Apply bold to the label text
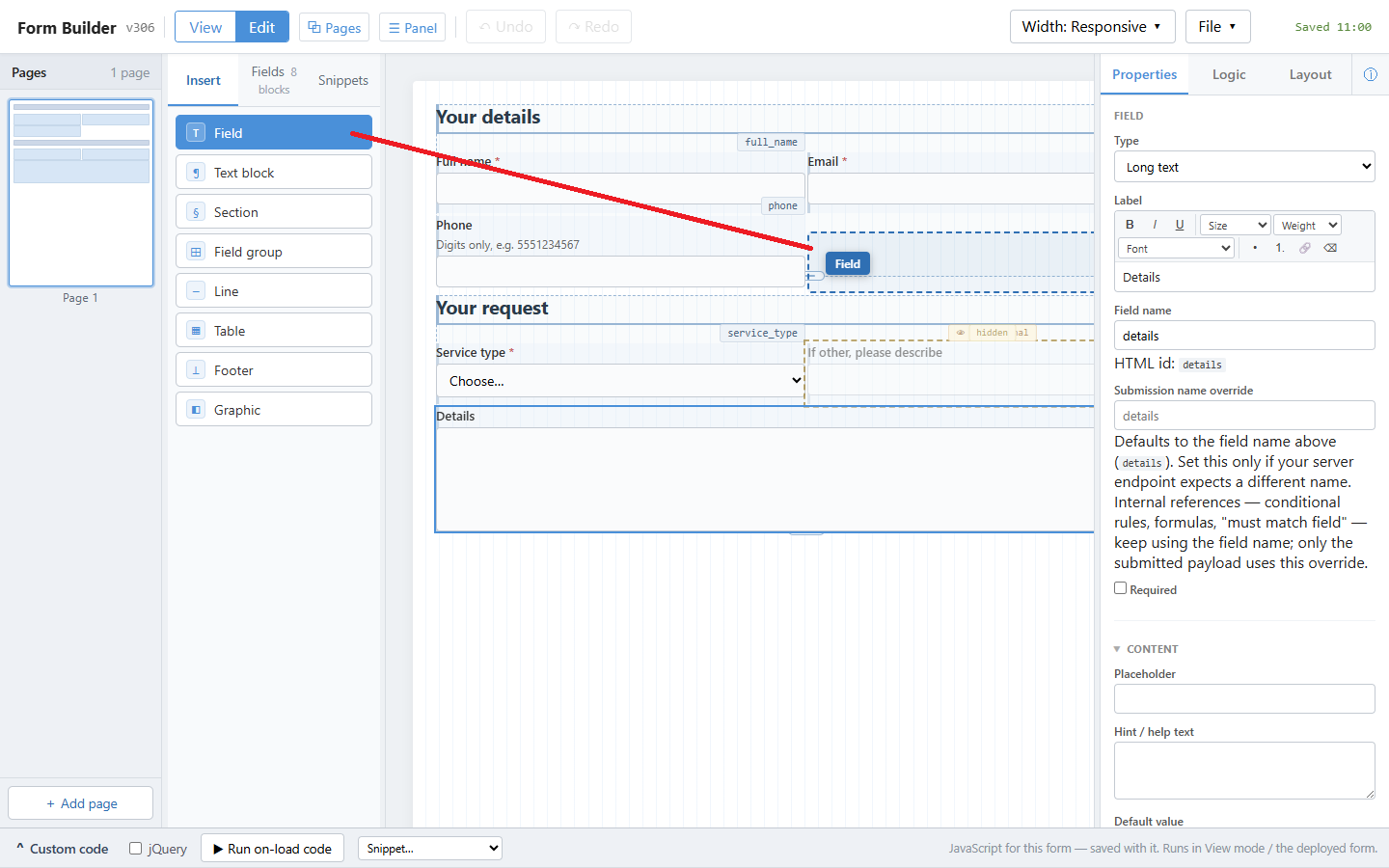This screenshot has width=1389, height=868. (1130, 225)
